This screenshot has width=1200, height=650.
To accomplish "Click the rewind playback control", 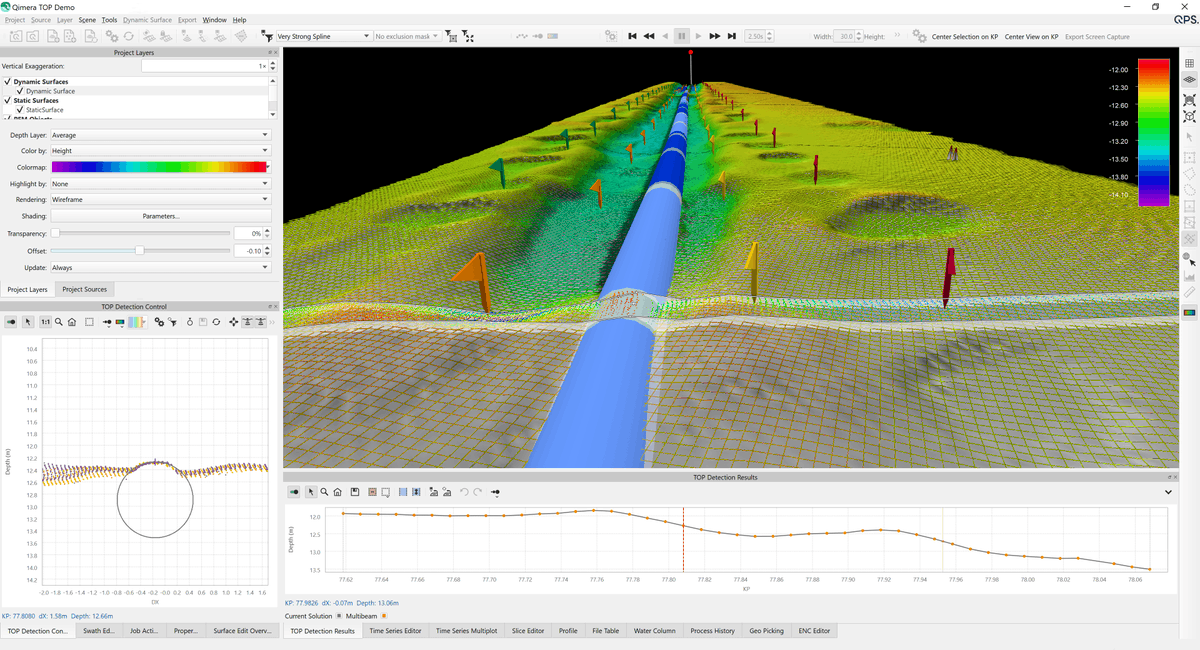I will click(649, 36).
